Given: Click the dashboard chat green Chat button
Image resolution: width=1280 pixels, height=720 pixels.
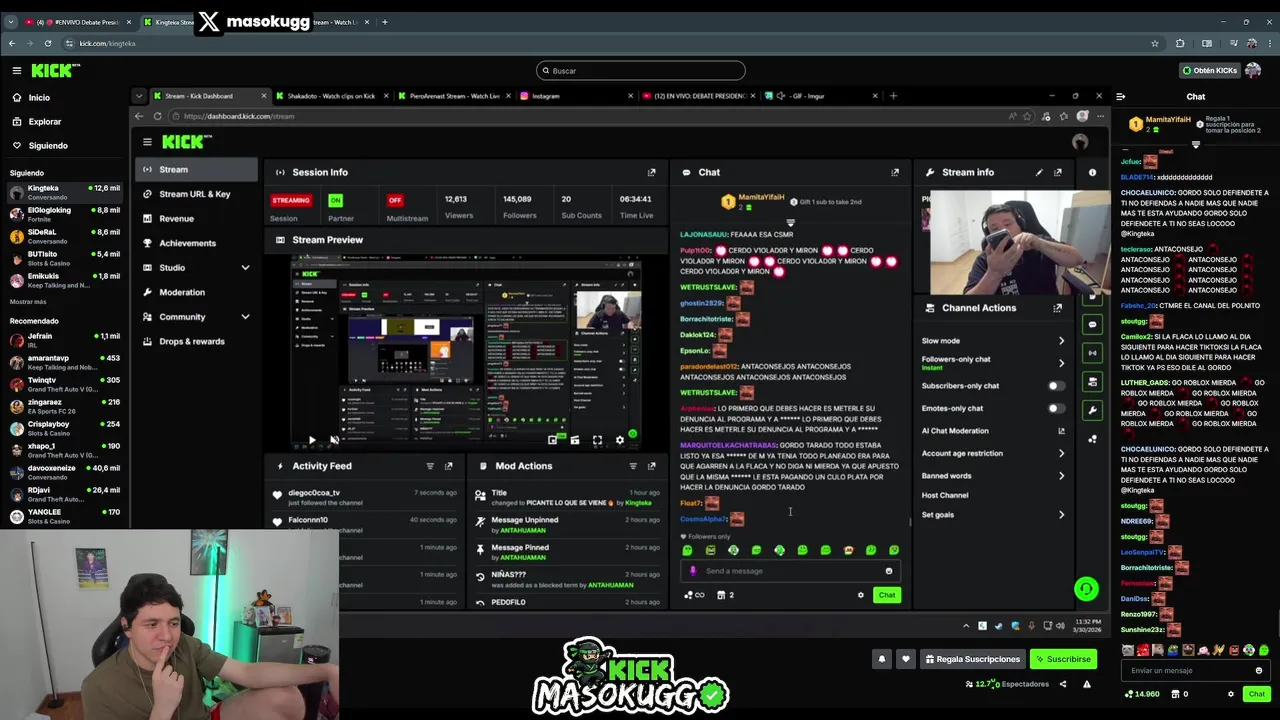Looking at the screenshot, I should (x=887, y=595).
